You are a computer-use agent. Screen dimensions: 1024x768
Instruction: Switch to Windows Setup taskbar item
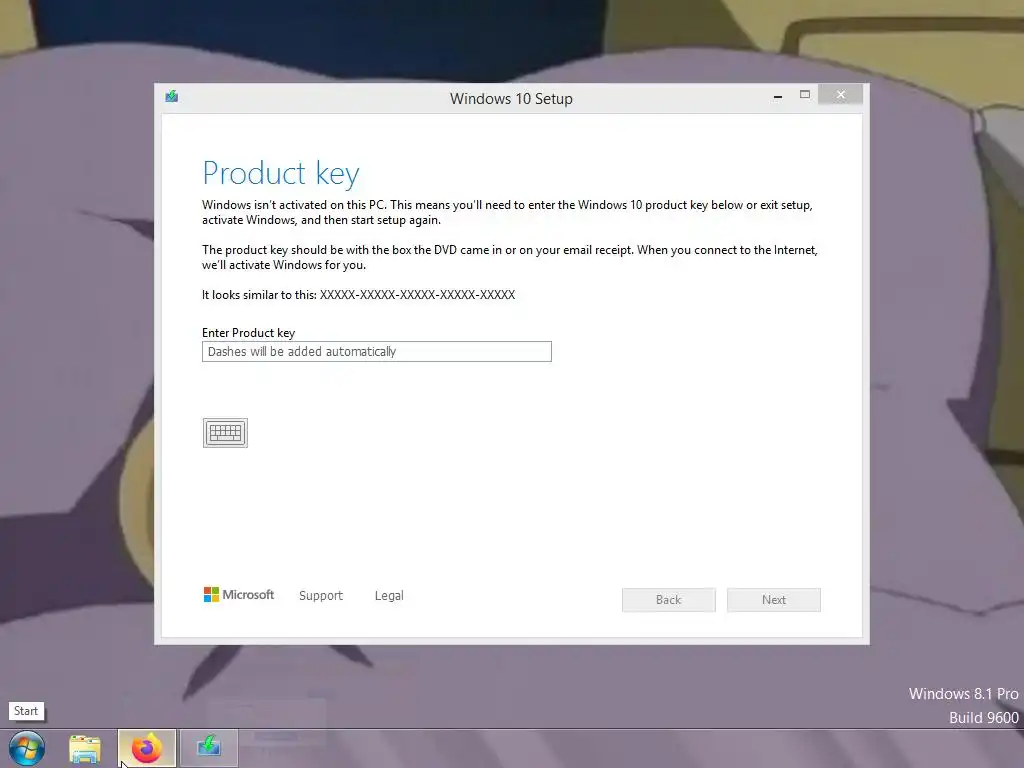pos(209,748)
